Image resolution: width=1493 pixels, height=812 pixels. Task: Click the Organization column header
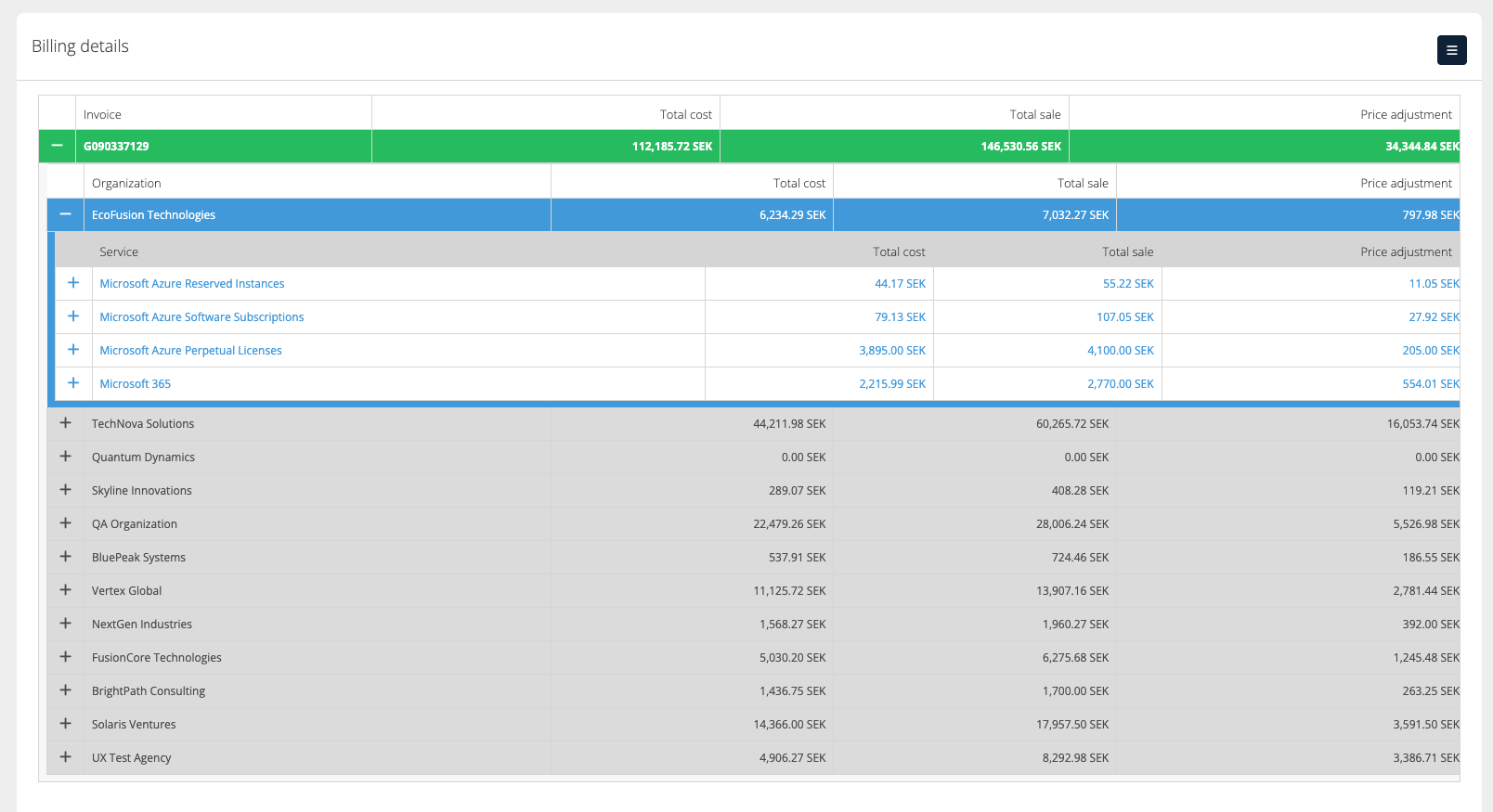(126, 184)
